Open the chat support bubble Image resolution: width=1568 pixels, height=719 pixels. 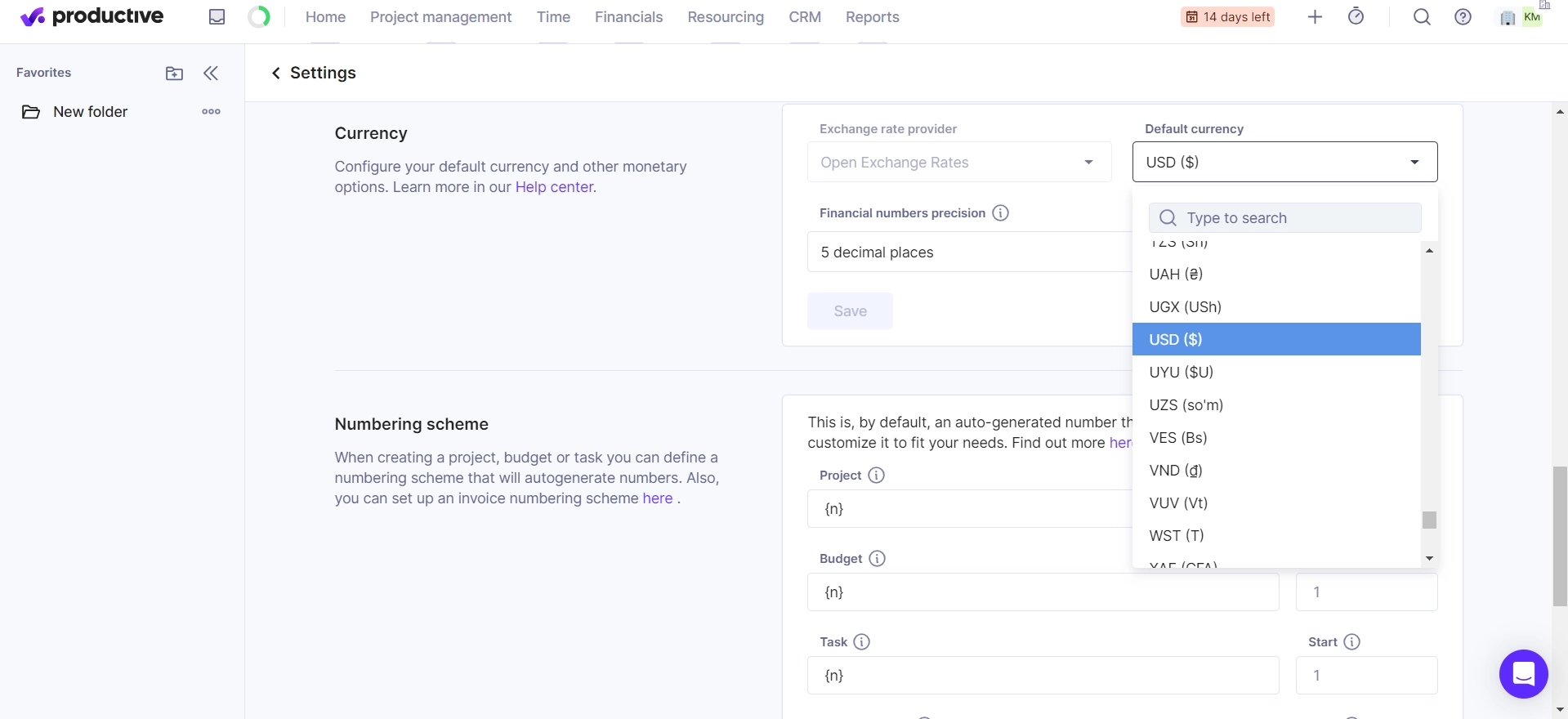tap(1523, 674)
